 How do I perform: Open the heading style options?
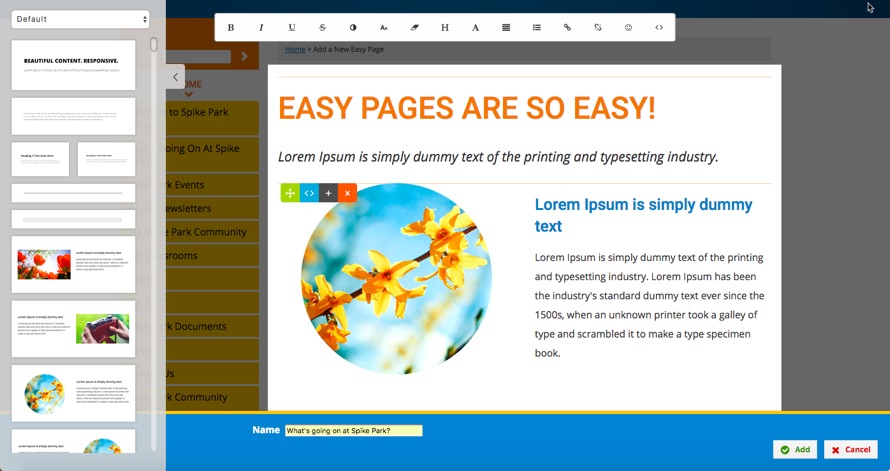click(445, 28)
